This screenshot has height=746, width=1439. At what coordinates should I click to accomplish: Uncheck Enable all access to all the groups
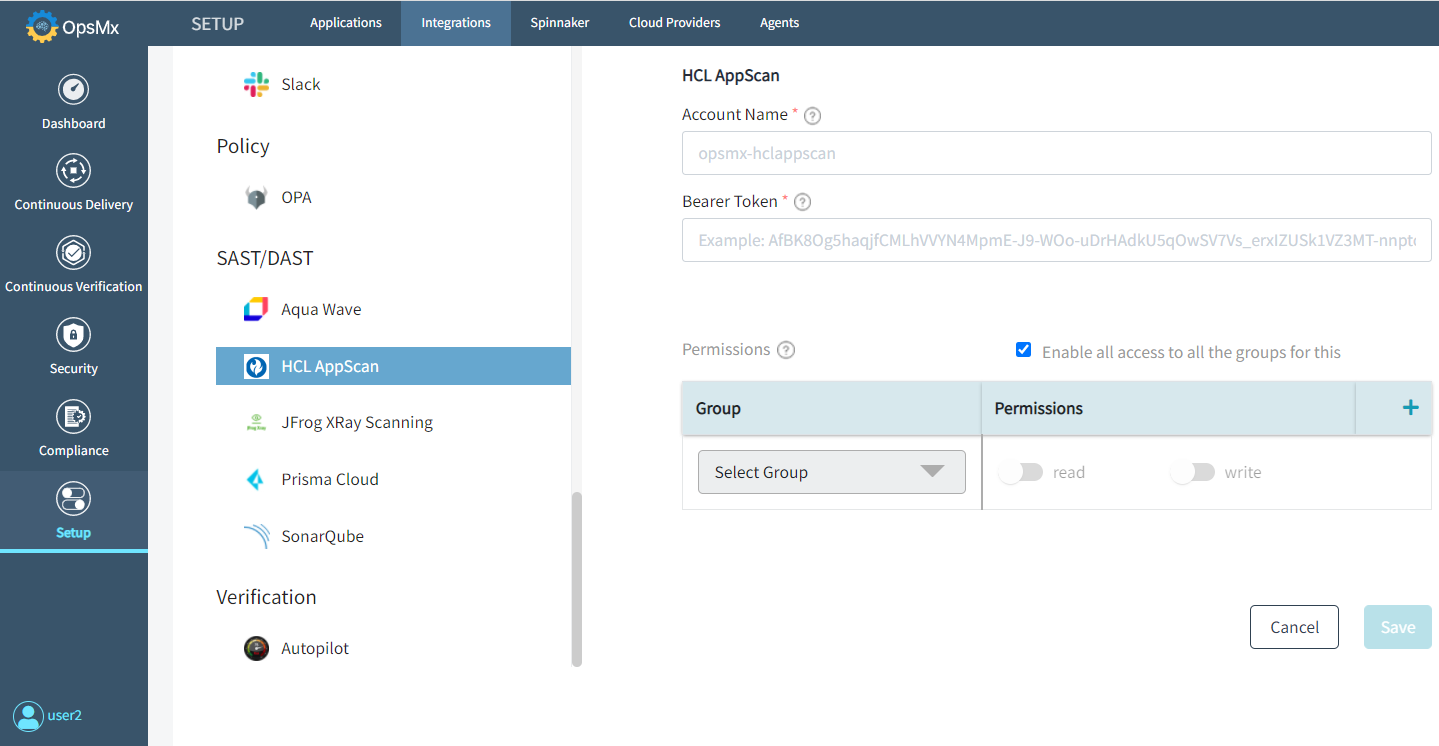pos(1023,350)
